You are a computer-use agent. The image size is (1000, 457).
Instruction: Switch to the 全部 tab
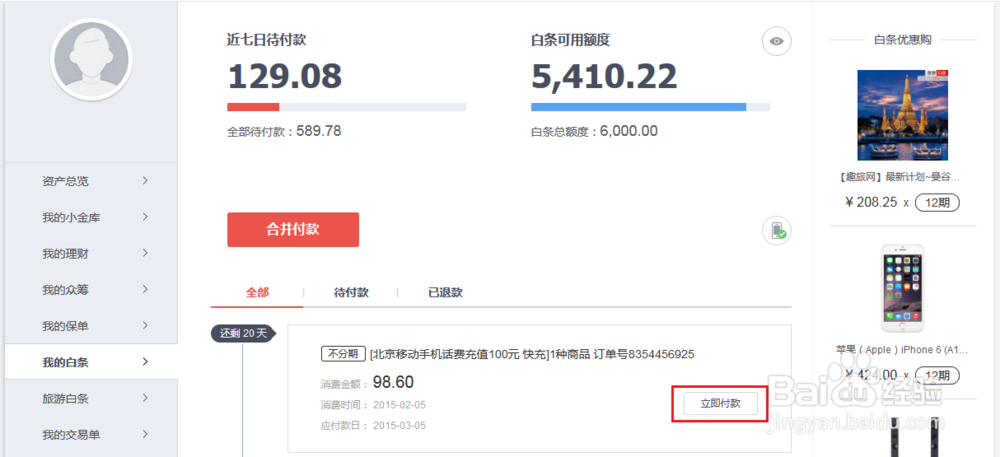coord(257,293)
